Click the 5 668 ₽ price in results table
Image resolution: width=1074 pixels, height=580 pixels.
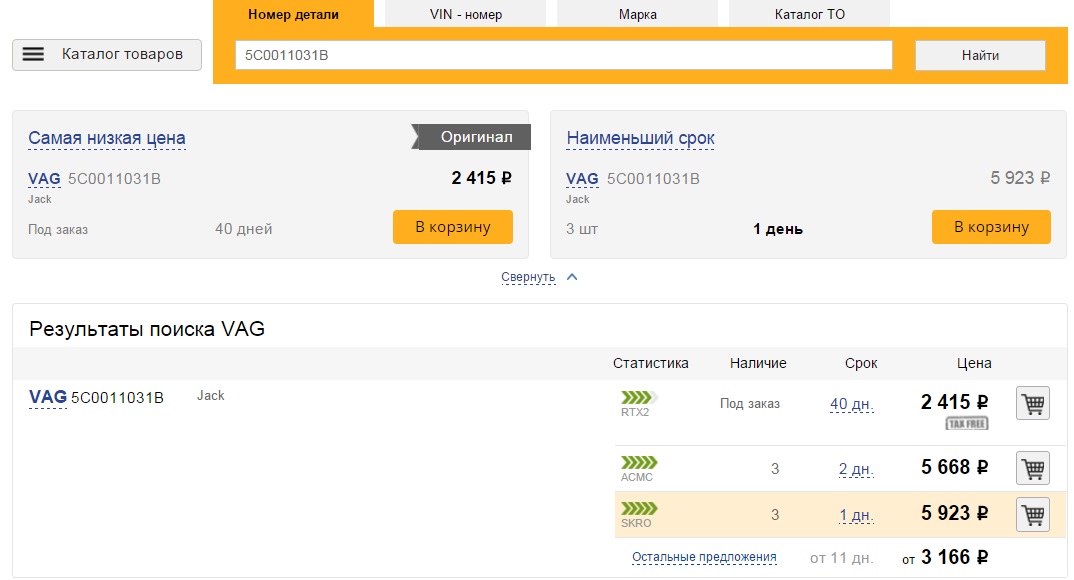click(954, 467)
